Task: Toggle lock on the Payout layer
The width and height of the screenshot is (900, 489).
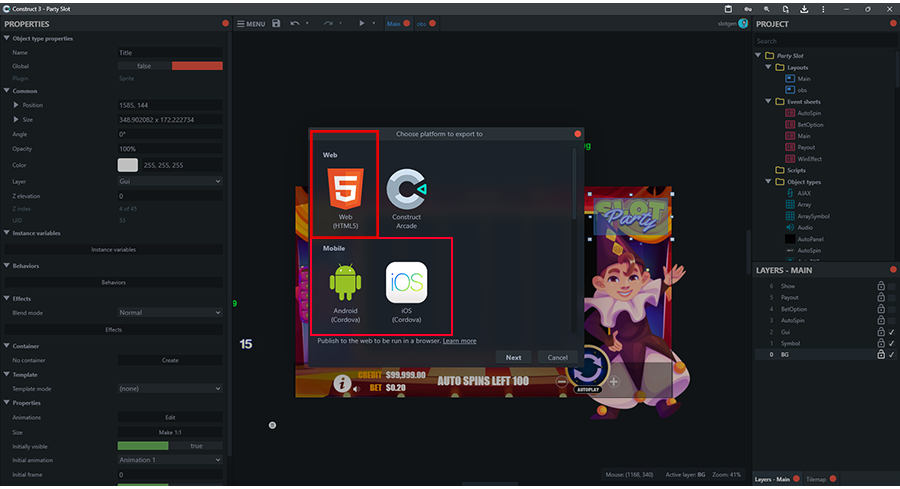Action: point(880,297)
